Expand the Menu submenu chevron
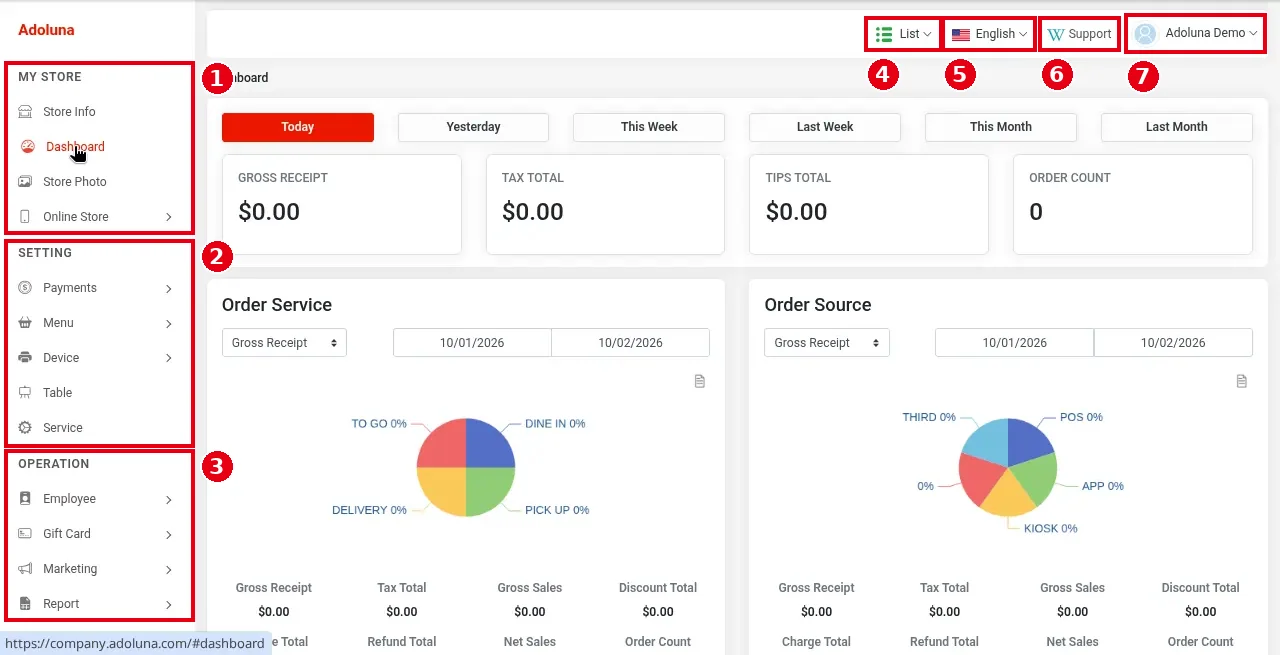 169,323
